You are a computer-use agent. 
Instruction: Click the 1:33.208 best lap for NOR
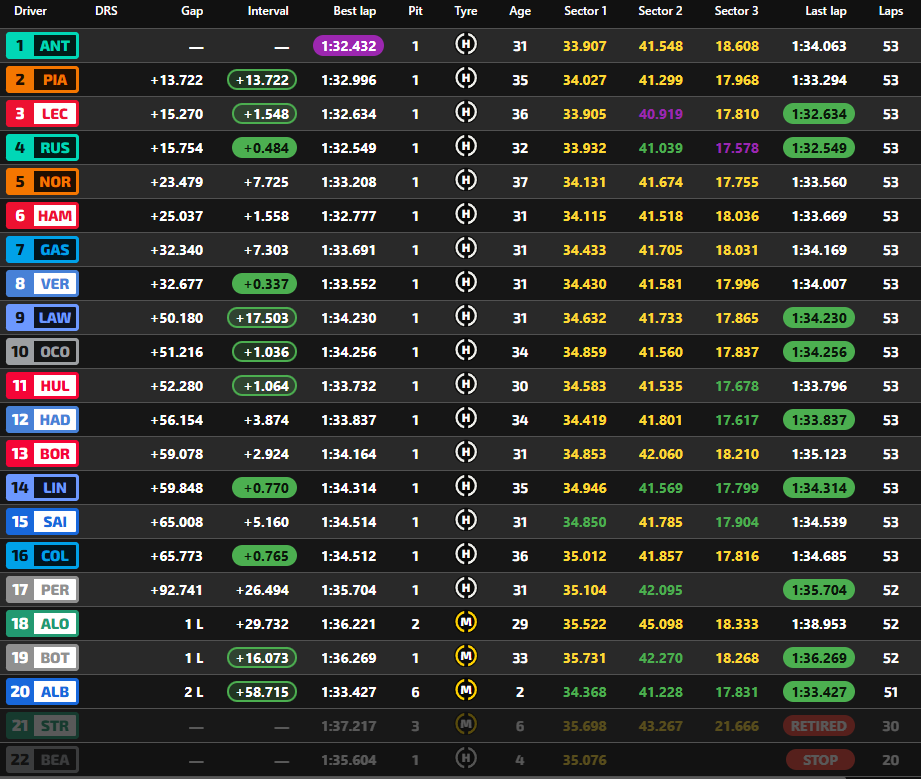coord(349,182)
